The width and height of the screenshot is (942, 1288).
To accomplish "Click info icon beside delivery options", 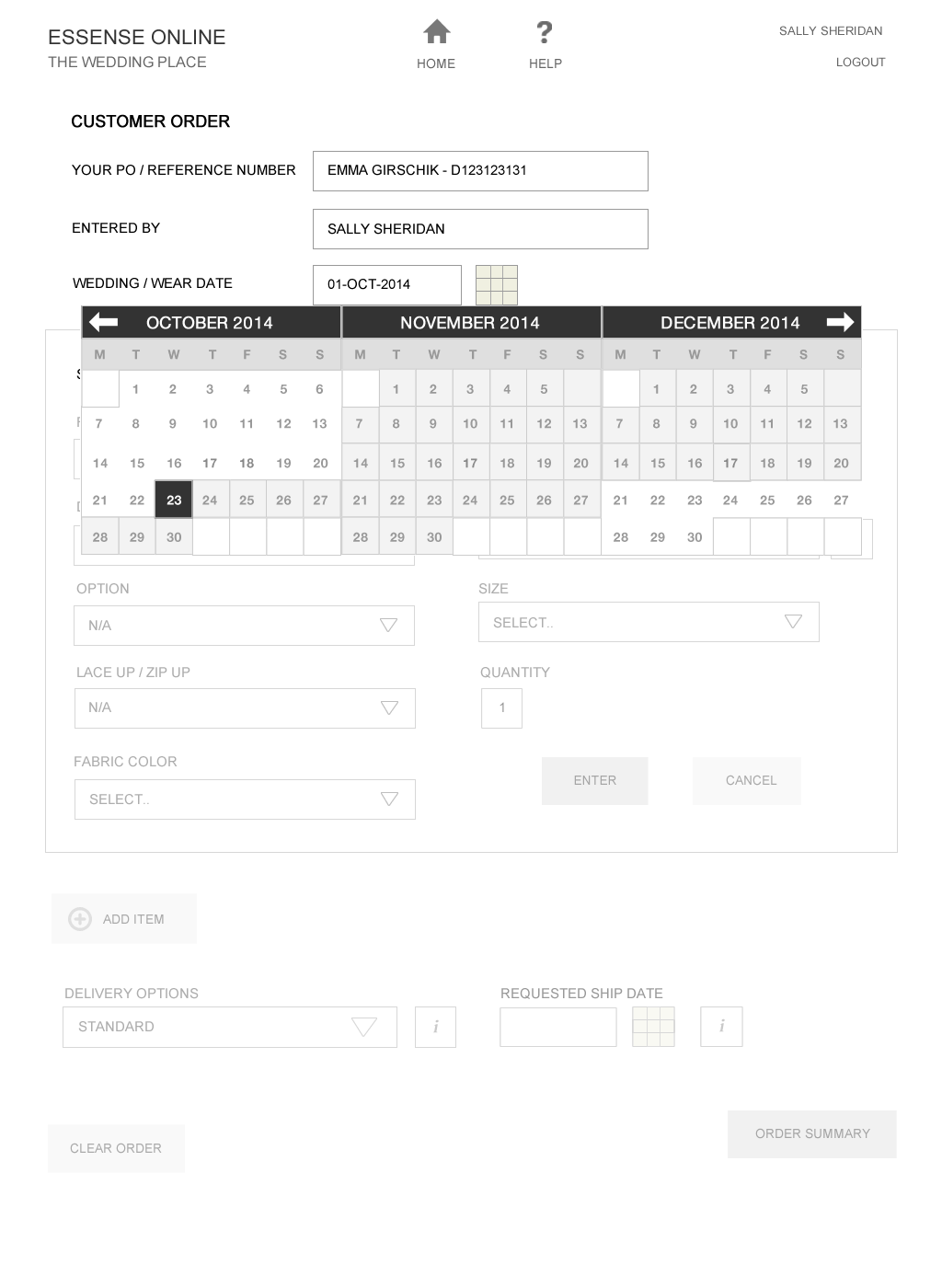I will point(435,1027).
